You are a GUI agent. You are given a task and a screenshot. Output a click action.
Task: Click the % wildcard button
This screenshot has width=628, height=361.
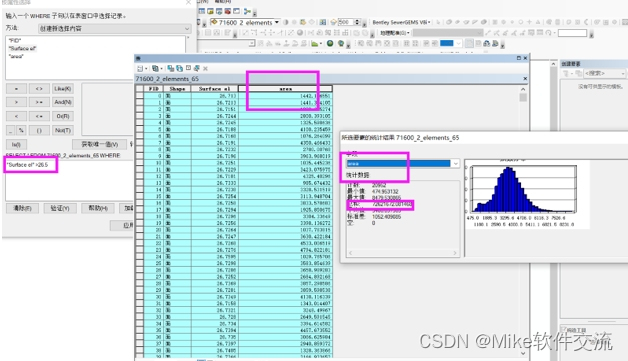[21, 130]
